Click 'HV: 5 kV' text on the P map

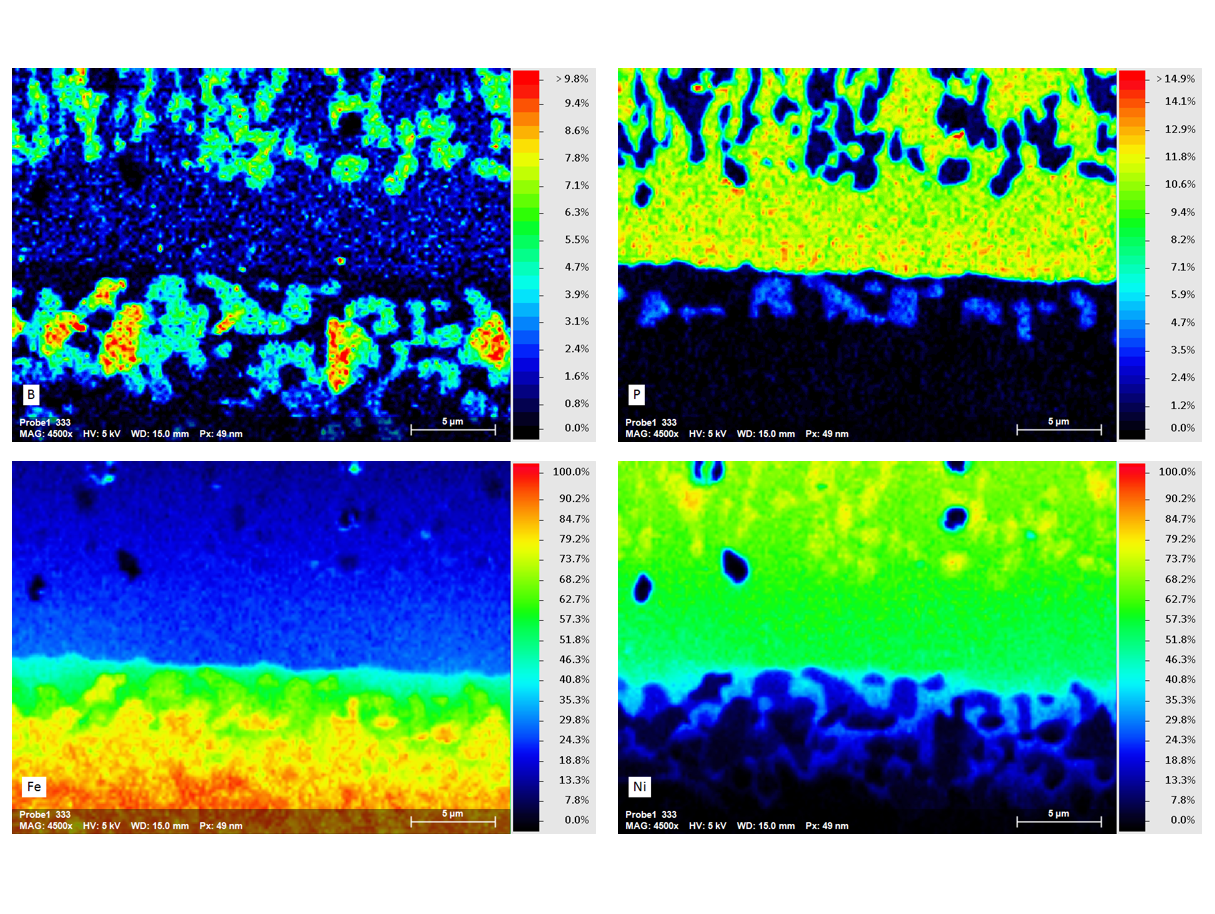[x=709, y=434]
